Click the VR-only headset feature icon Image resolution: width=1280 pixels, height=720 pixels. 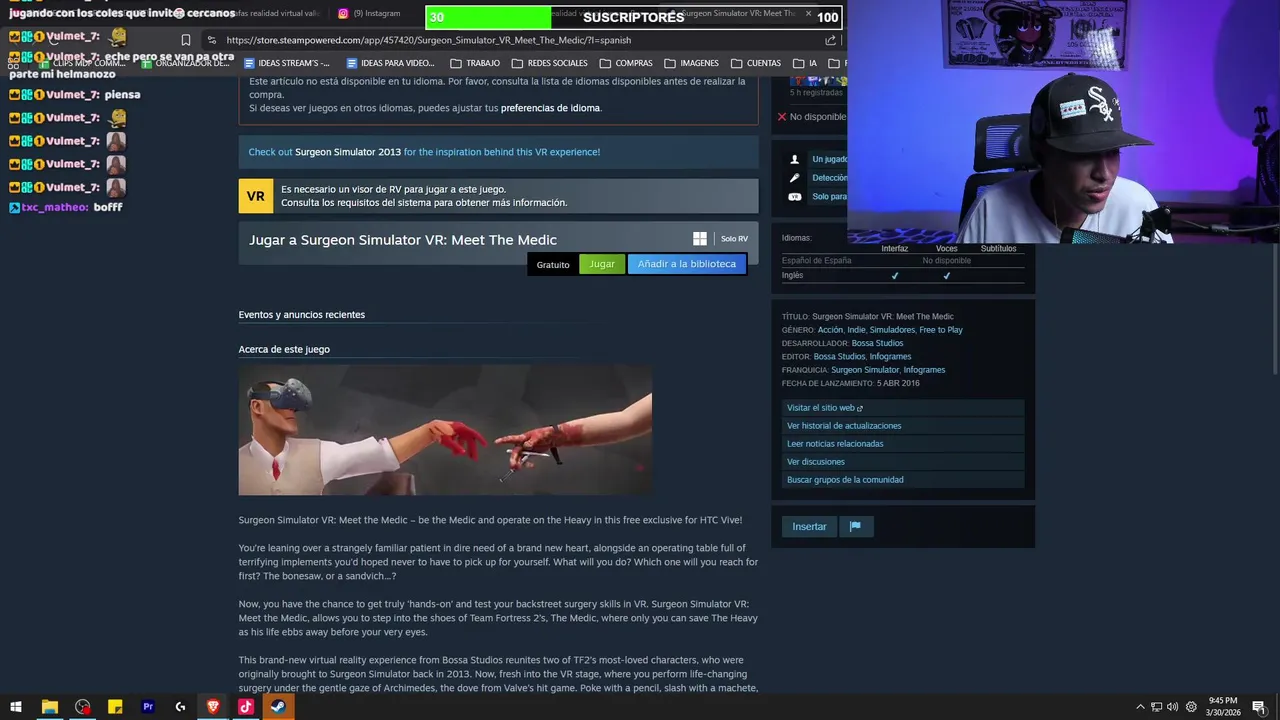795,197
